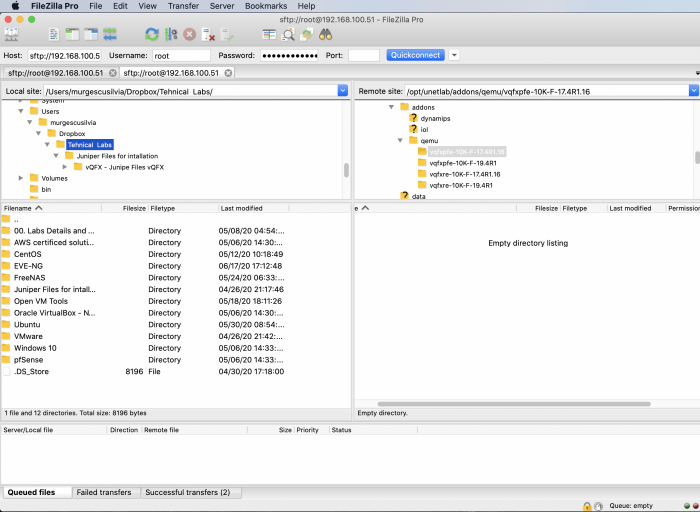Click the Host input field

click(x=65, y=56)
